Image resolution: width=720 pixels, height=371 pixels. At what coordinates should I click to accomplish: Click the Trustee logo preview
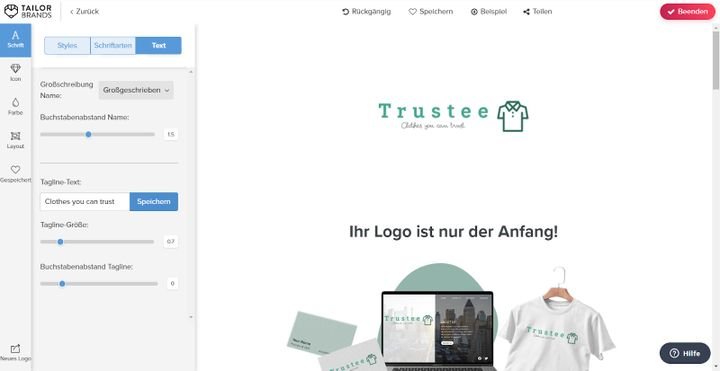tap(453, 116)
